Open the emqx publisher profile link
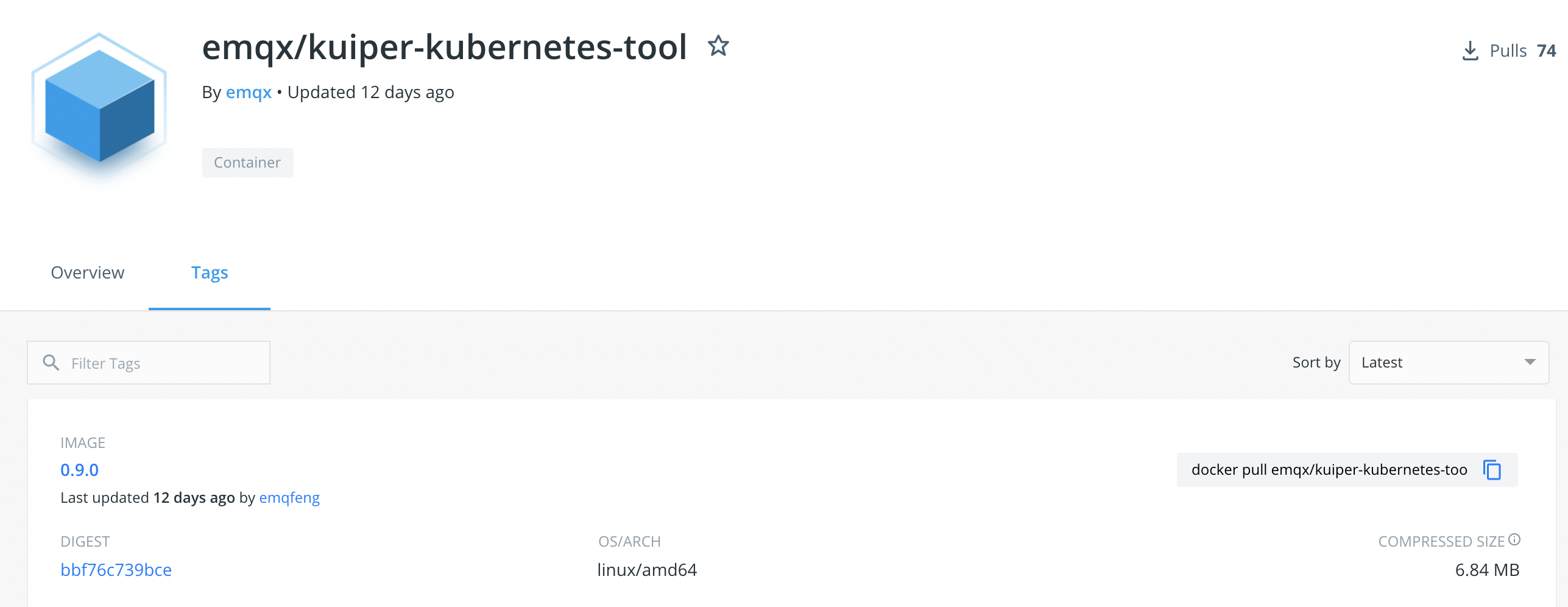This screenshot has width=1568, height=607. 248,92
